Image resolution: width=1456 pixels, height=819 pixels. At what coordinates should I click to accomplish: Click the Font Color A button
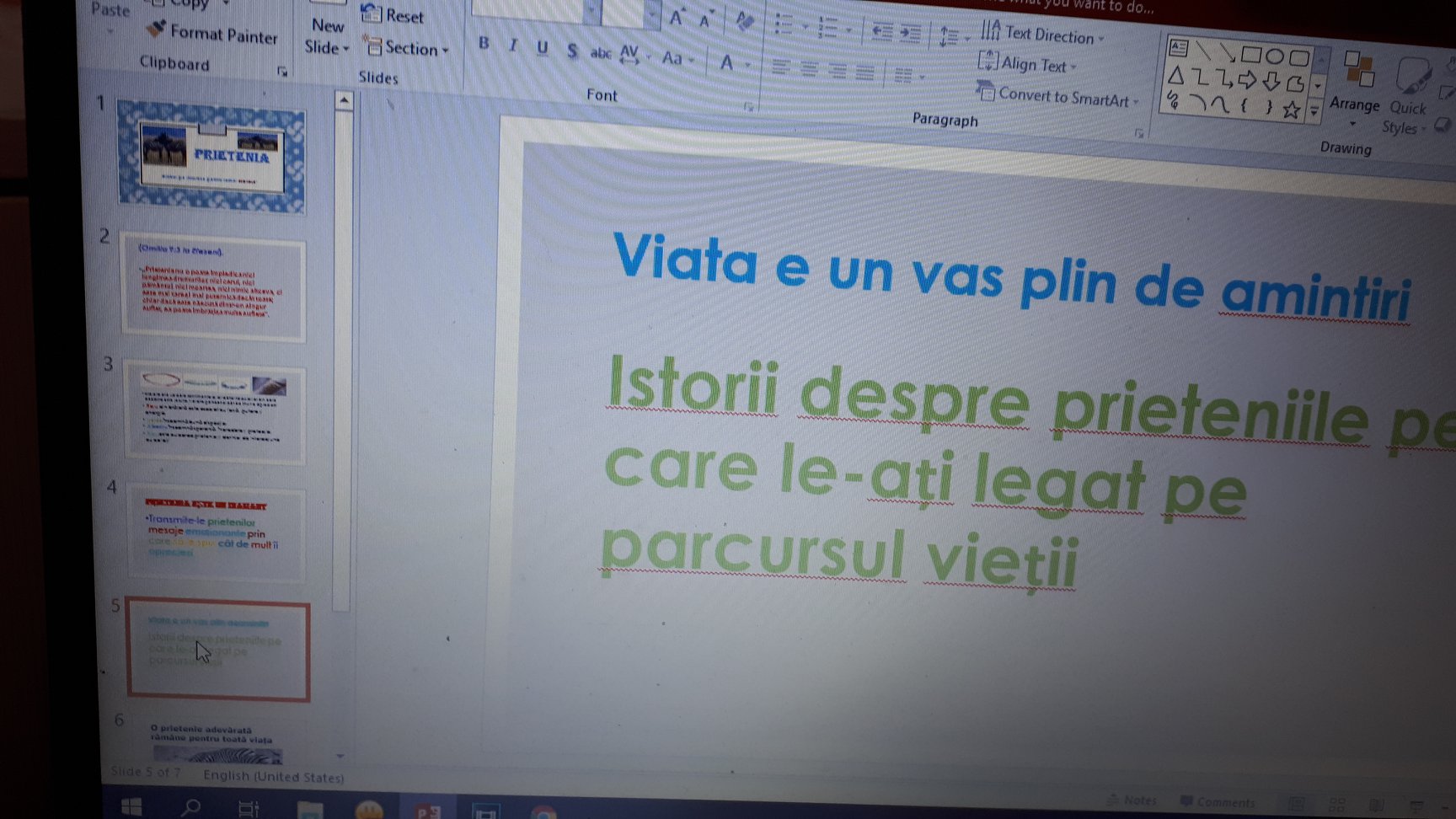[x=726, y=62]
